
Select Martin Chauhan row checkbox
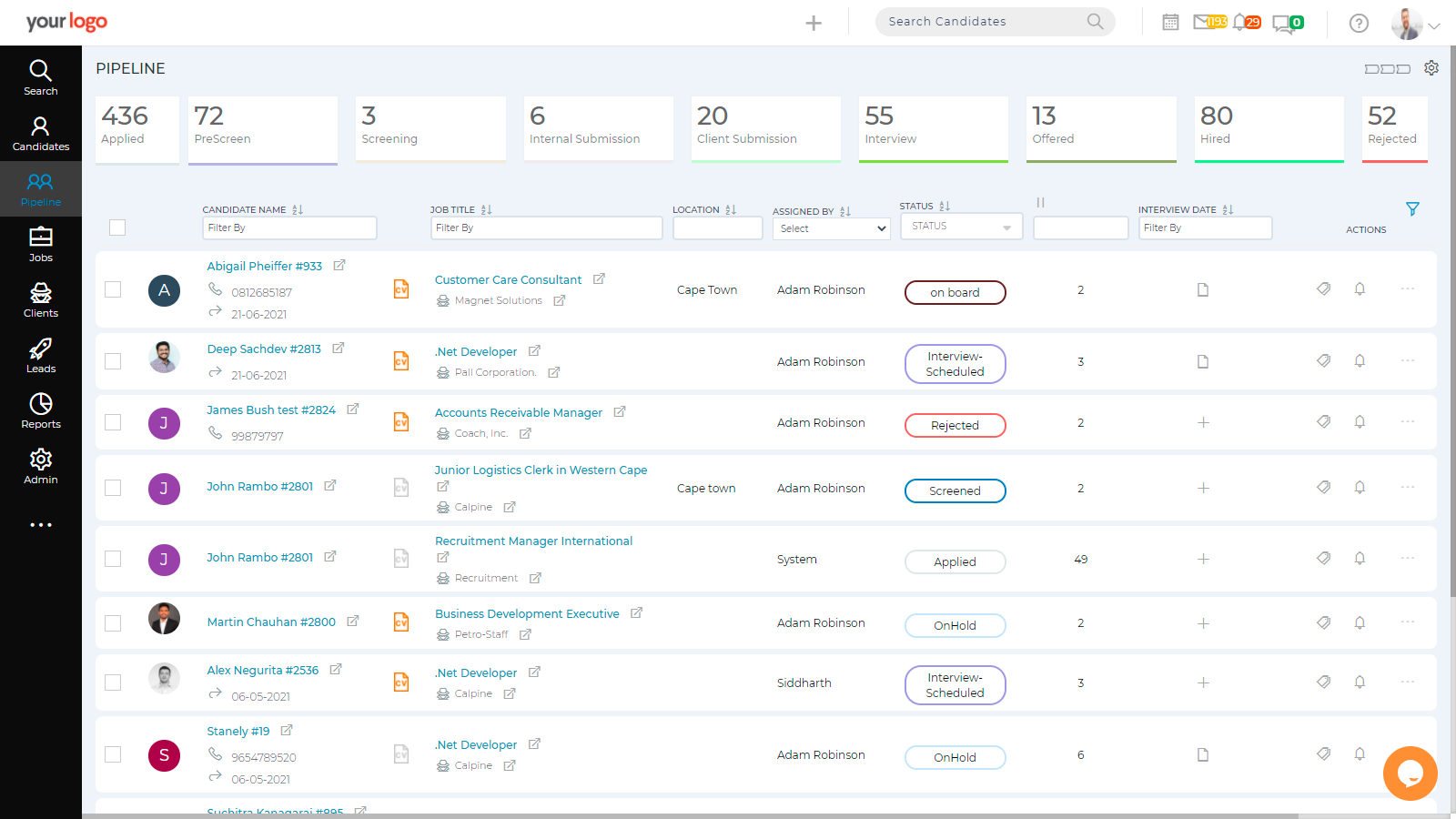tap(113, 623)
